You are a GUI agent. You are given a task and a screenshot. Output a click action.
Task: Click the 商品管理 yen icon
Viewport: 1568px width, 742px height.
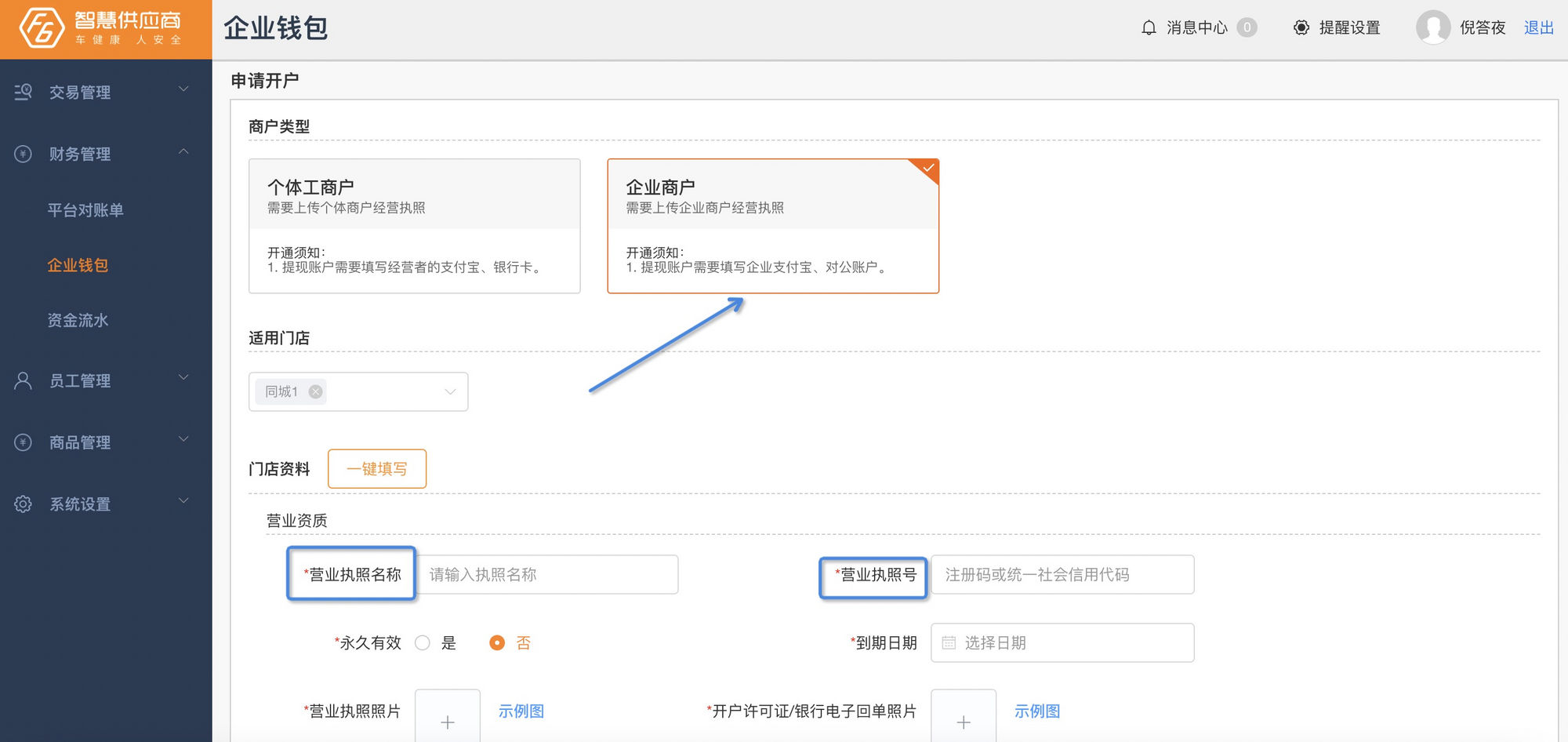coord(24,442)
